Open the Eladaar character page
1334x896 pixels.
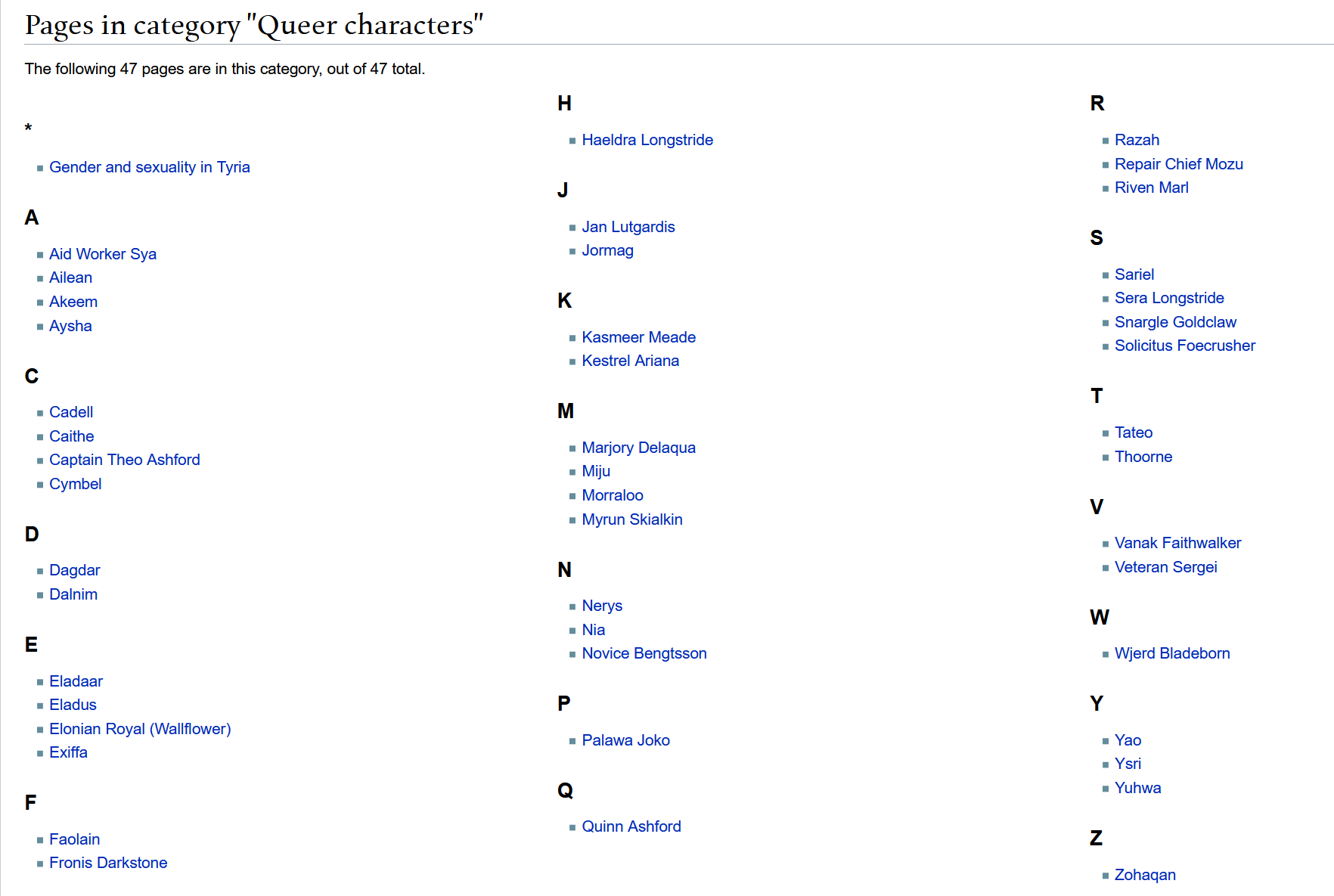click(76, 681)
